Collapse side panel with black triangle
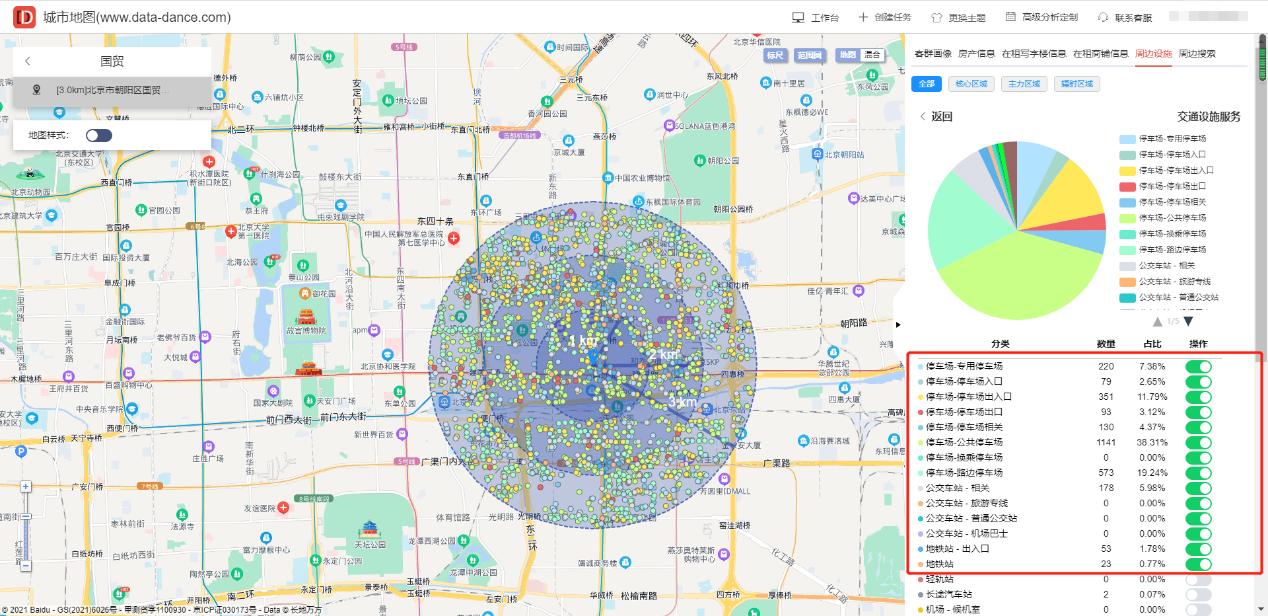 [898, 324]
